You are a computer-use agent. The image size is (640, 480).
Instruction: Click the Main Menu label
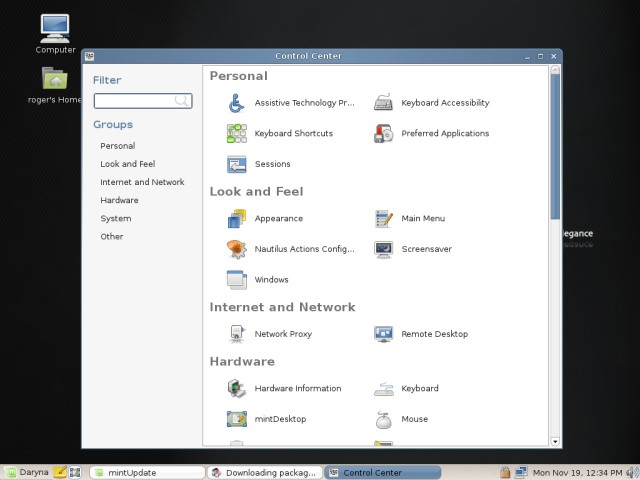[x=423, y=218]
